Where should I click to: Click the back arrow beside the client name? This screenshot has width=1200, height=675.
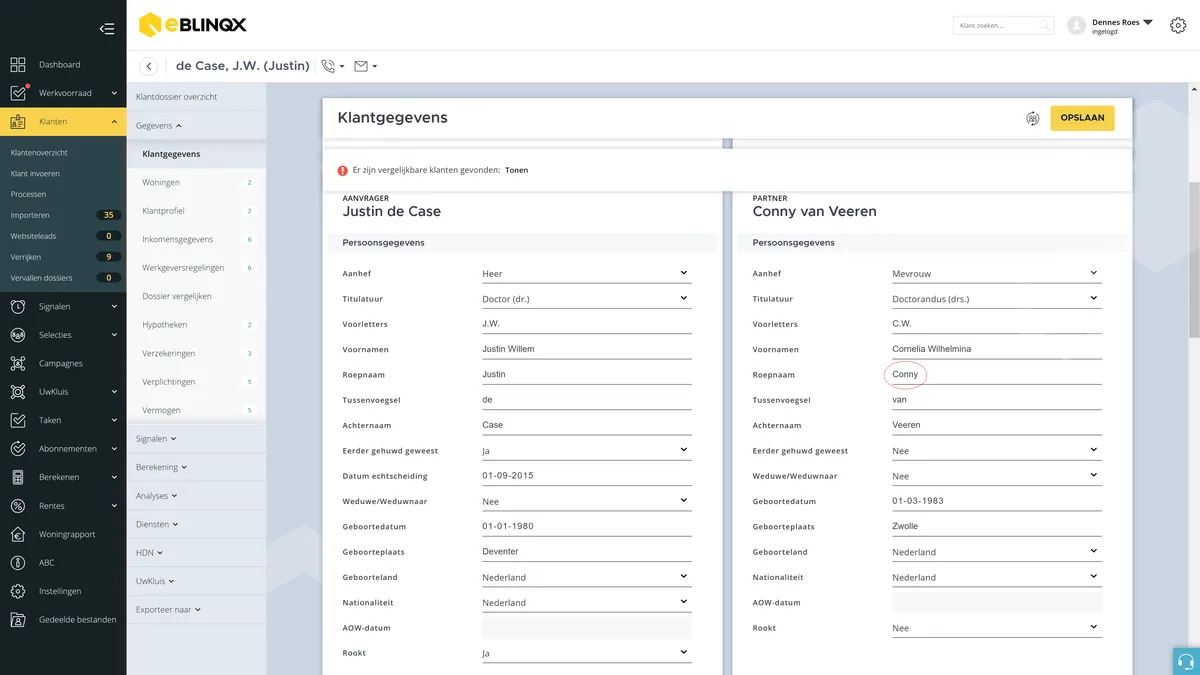(149, 66)
